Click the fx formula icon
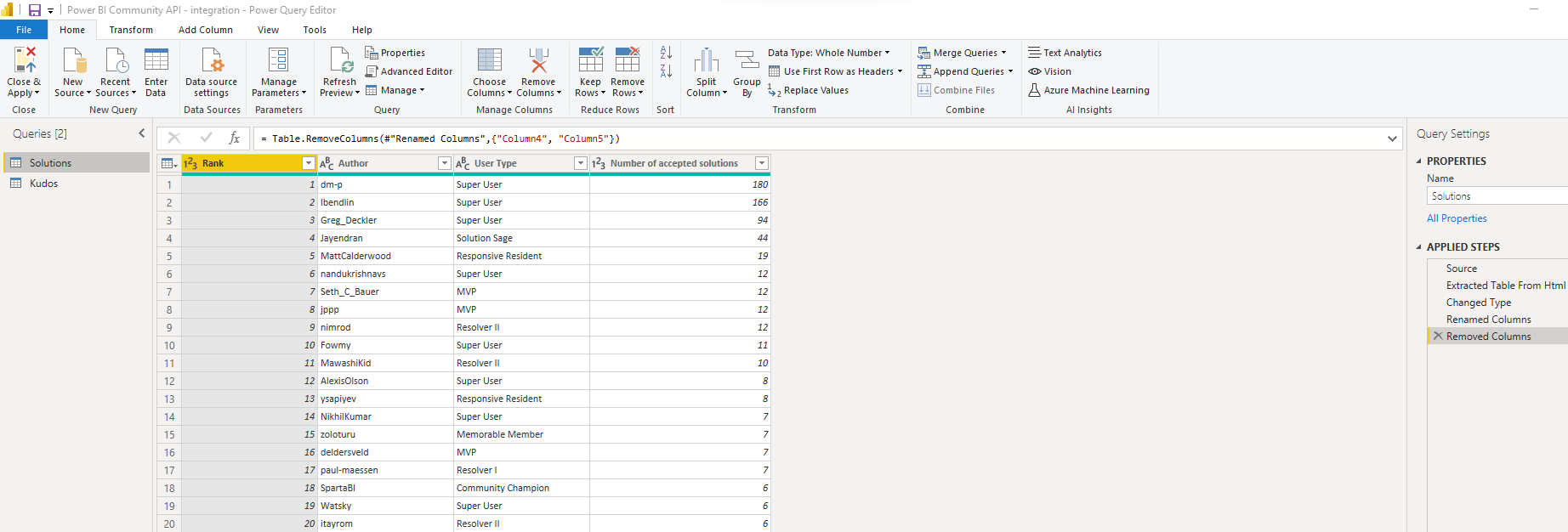This screenshot has height=532, width=1568. [x=235, y=138]
